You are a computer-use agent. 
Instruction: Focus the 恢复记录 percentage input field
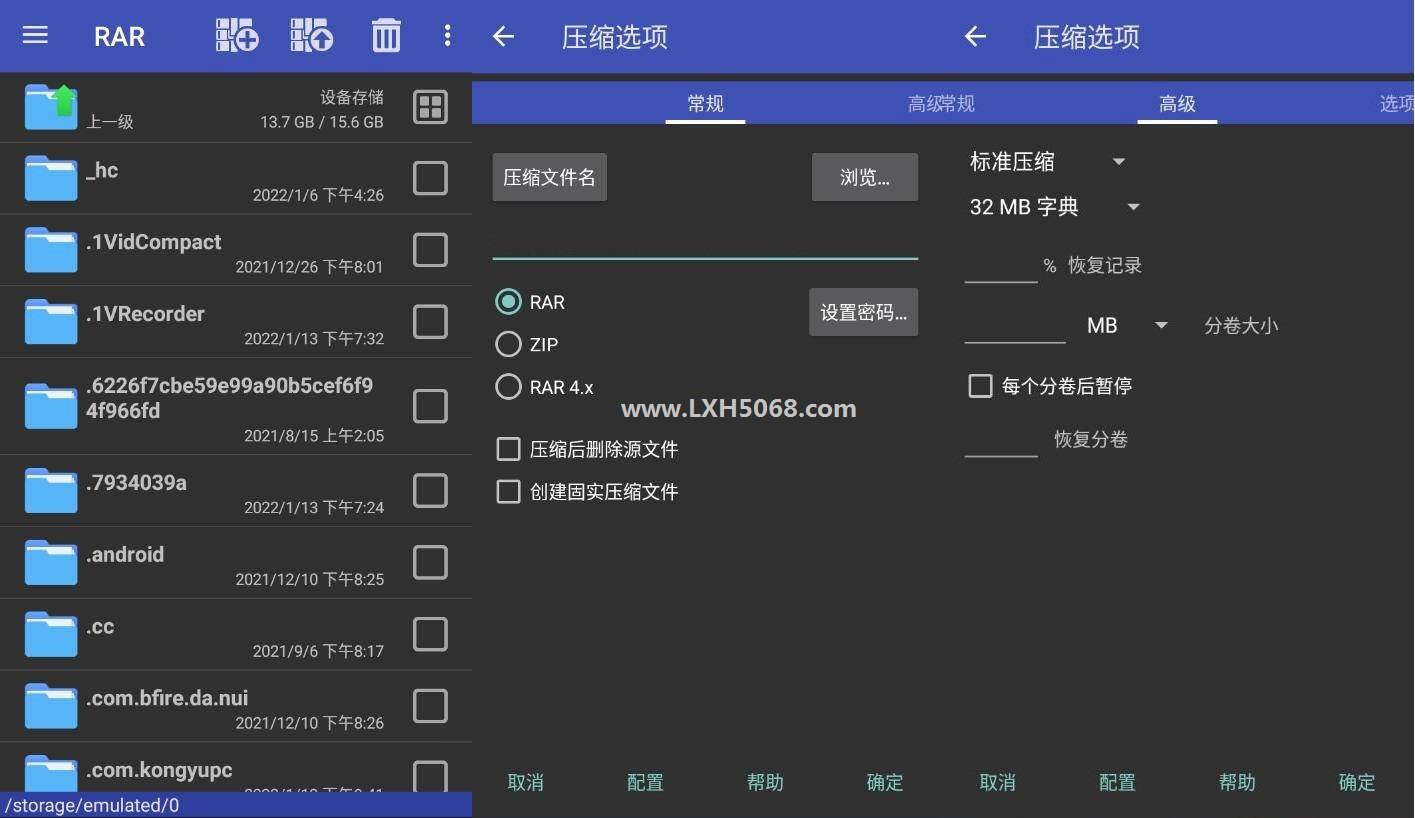[x=1001, y=265]
